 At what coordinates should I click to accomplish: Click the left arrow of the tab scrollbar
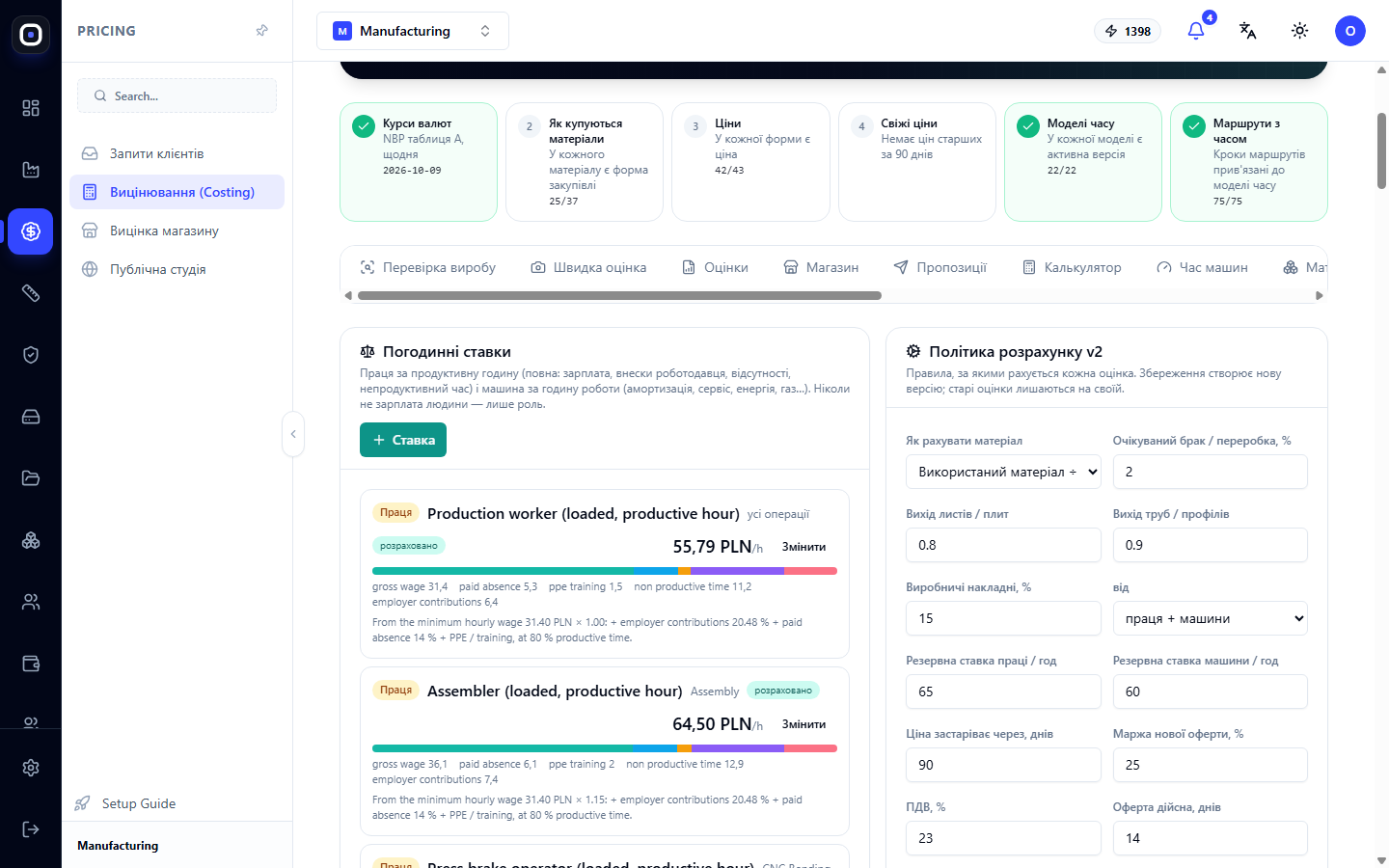point(348,296)
